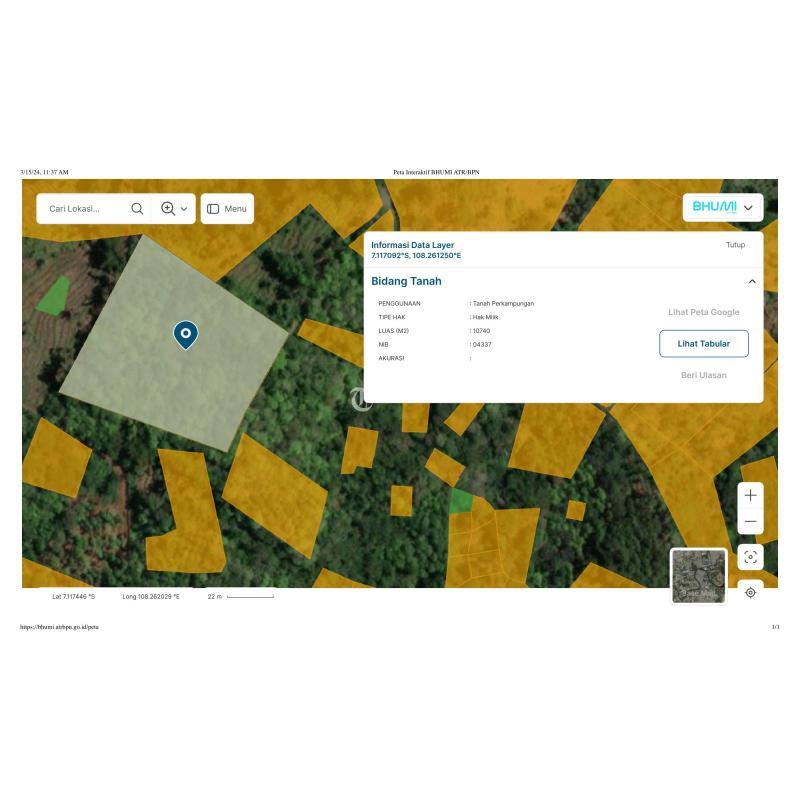Click Beri Ulasan to give review

coord(704,376)
